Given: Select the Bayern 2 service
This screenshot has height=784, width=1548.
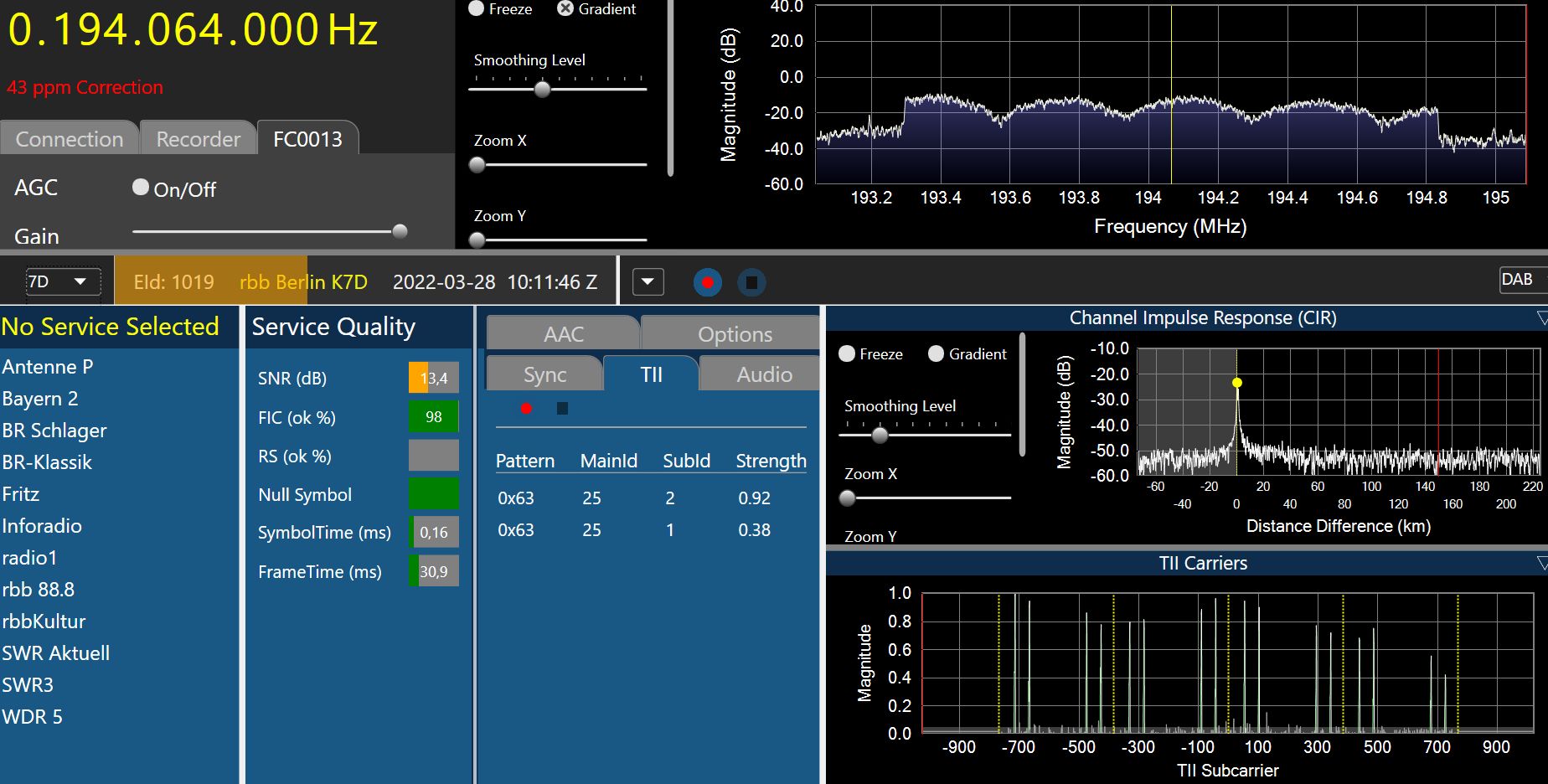Looking at the screenshot, I should [40, 399].
